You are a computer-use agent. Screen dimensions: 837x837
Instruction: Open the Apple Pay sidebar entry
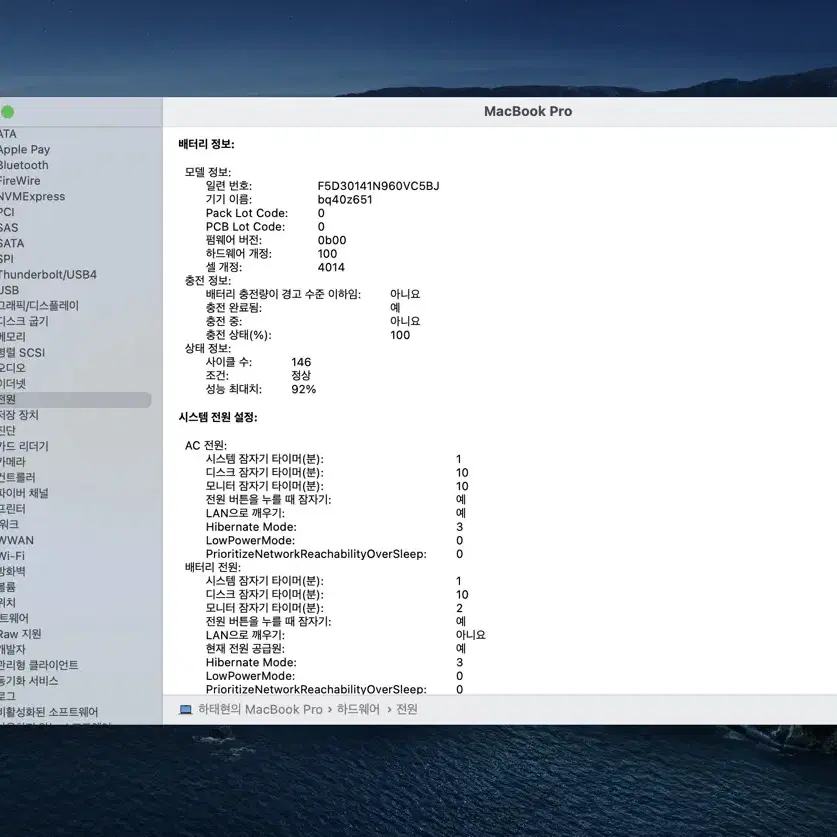(x=25, y=149)
